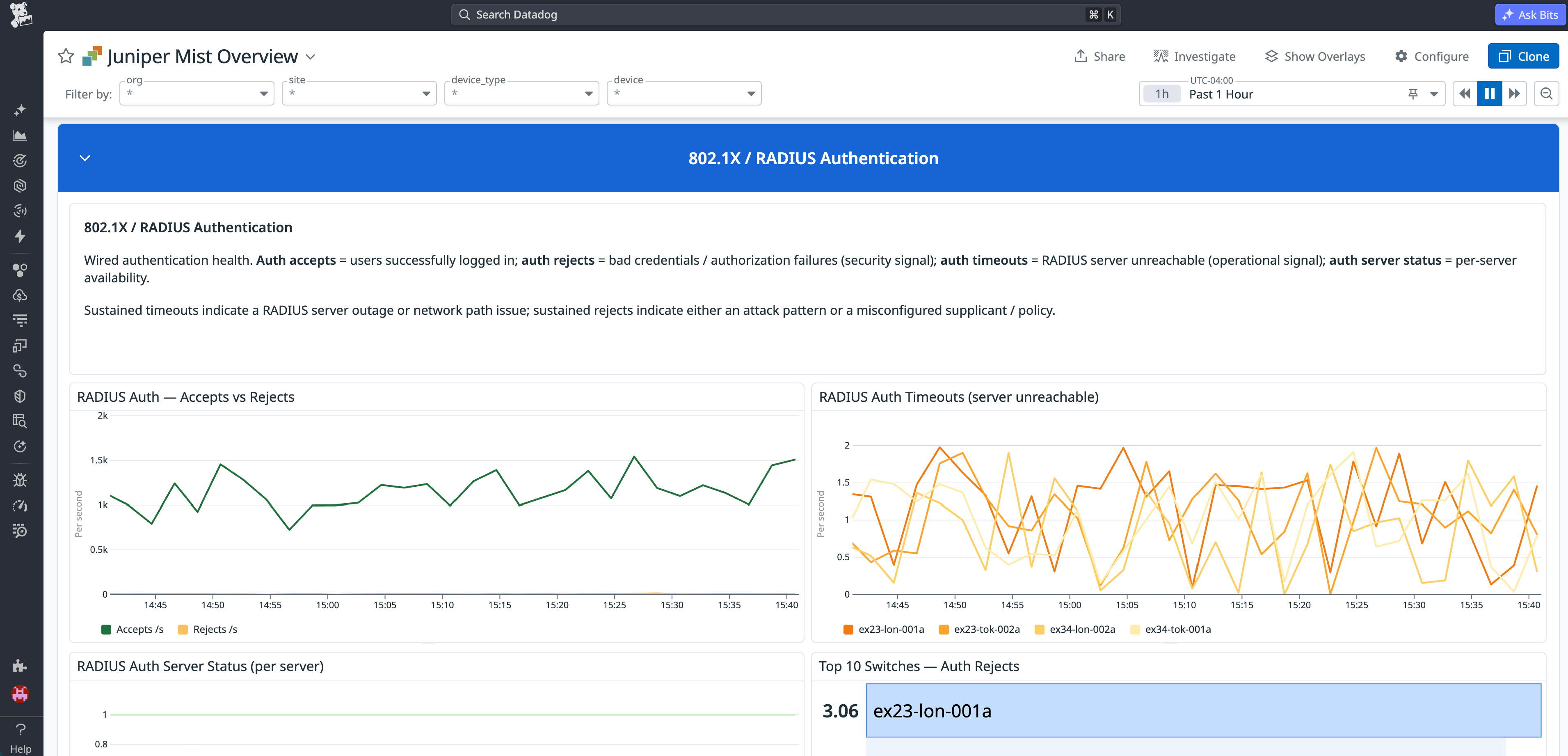Open the stacked filter lines sidebar icon
The image size is (1568, 756).
click(20, 321)
